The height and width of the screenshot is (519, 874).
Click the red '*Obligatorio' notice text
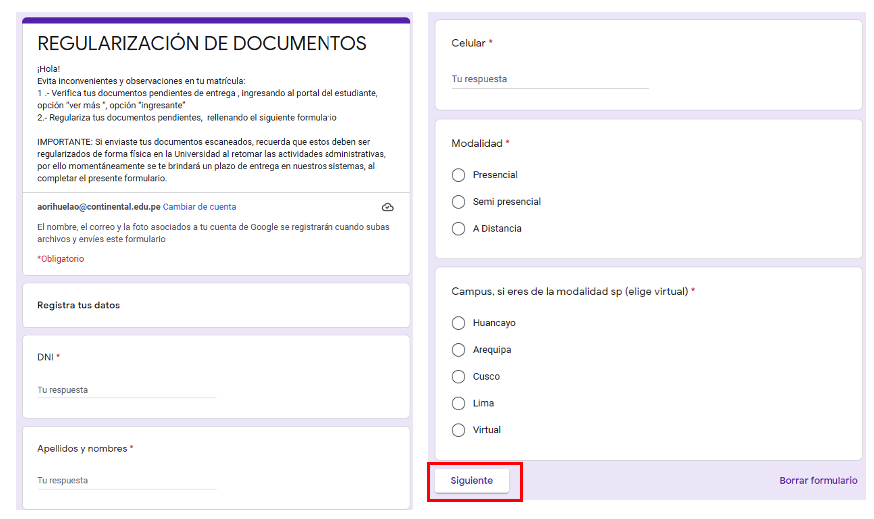(x=60, y=259)
